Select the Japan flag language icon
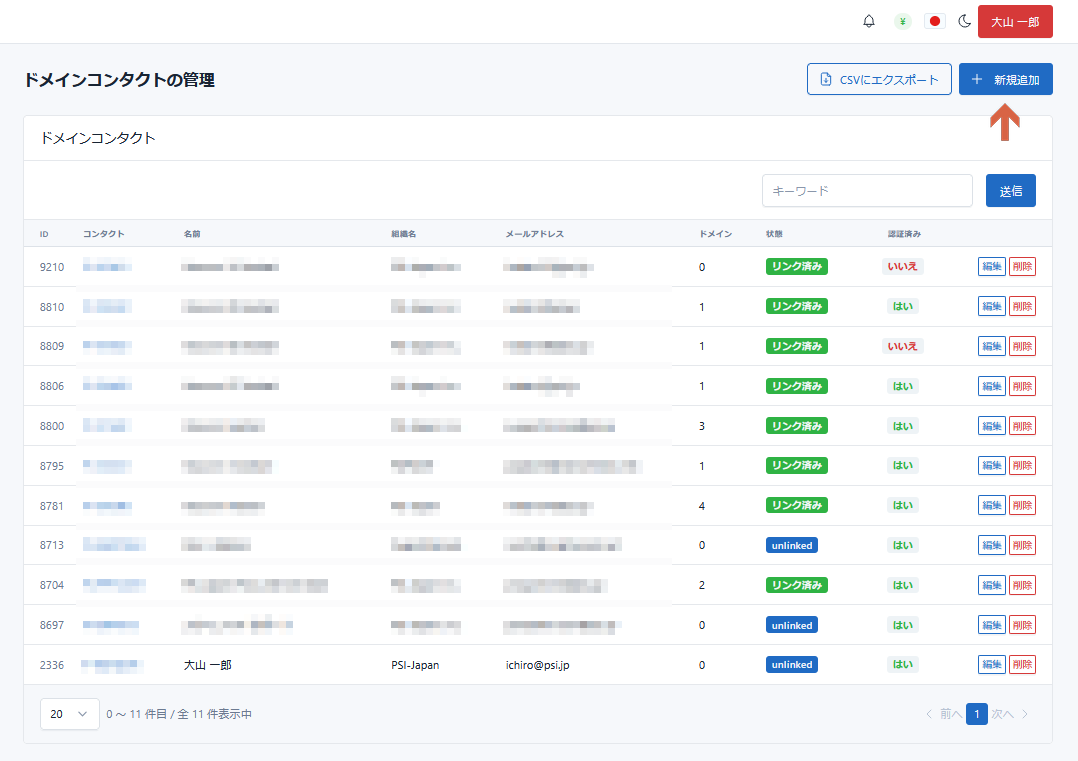 pos(935,21)
